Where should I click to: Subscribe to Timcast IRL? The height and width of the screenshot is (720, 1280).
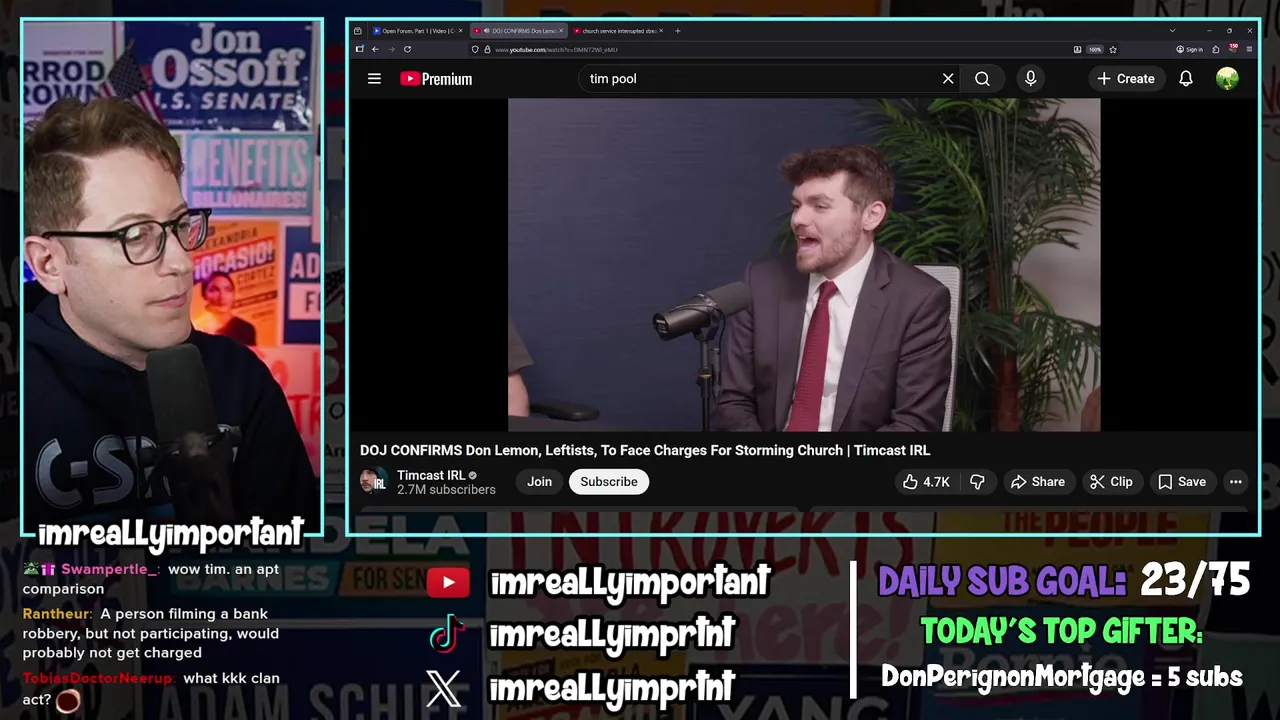[x=609, y=482]
